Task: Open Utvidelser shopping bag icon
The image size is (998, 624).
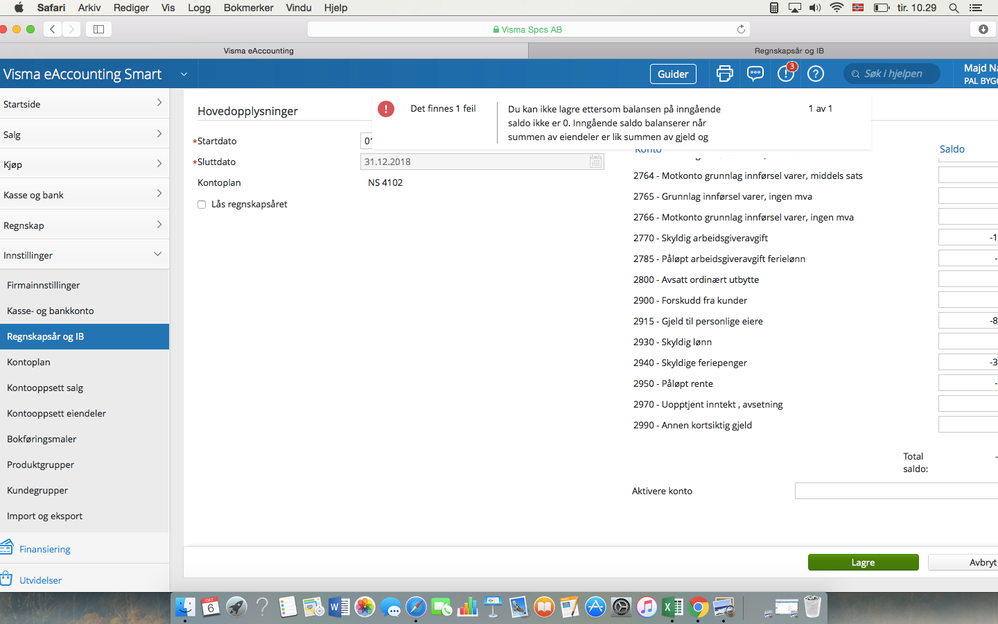Action: [x=6, y=579]
